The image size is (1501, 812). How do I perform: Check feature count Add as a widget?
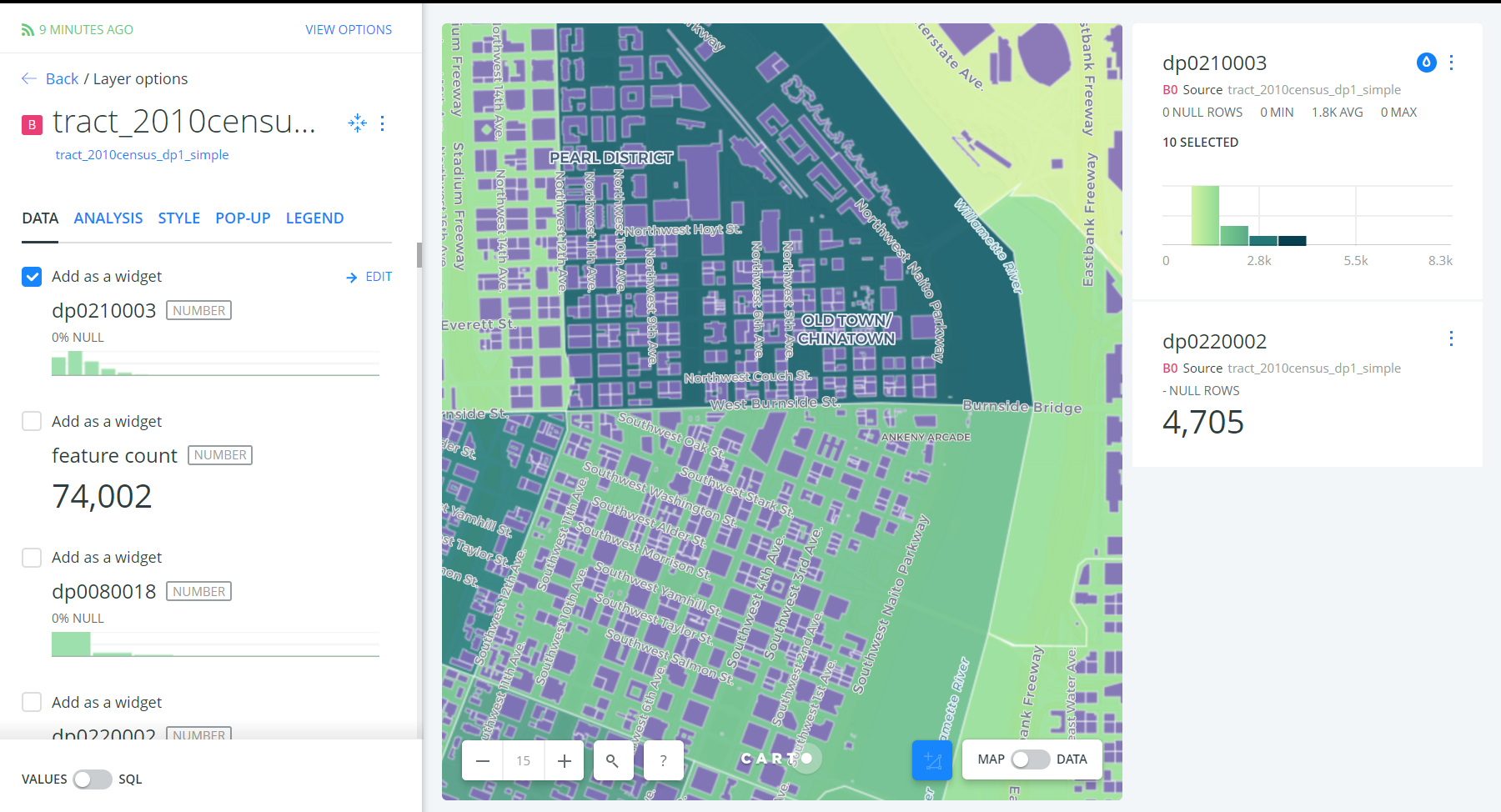pyautogui.click(x=32, y=421)
